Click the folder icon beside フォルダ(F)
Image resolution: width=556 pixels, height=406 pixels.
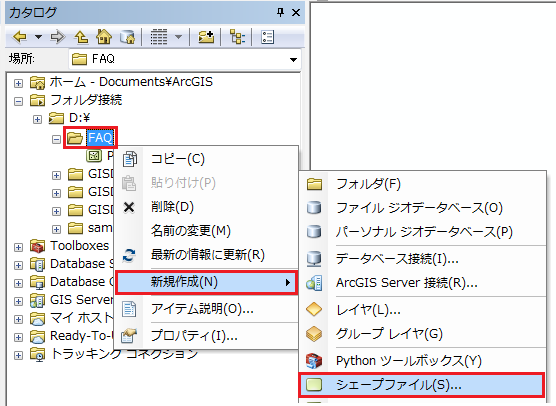pyautogui.click(x=315, y=184)
